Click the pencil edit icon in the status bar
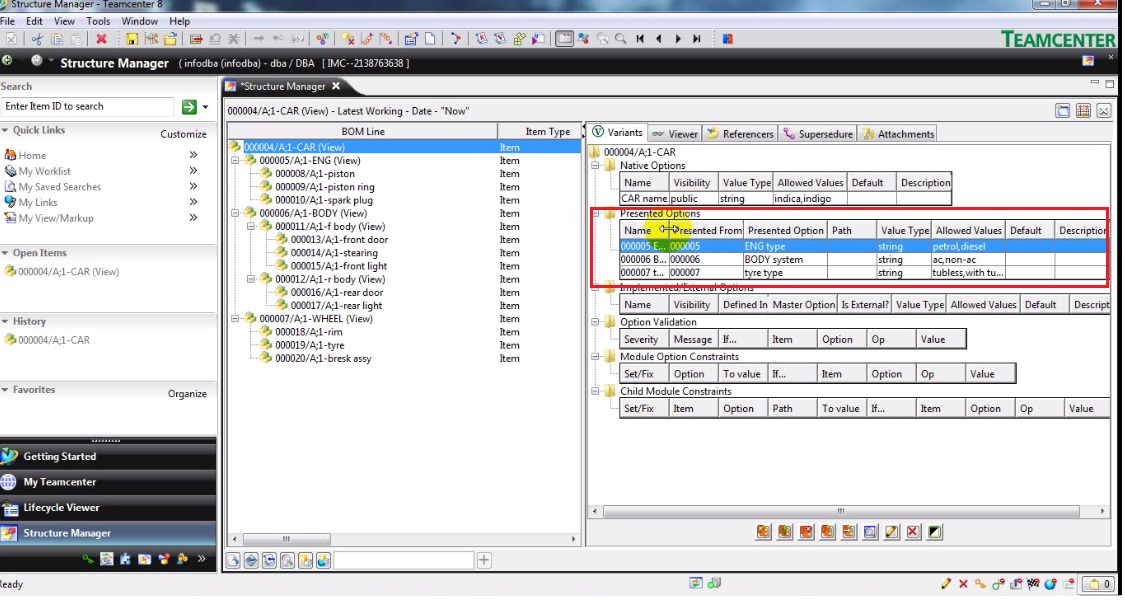This screenshot has width=1125, height=602. (x=946, y=584)
